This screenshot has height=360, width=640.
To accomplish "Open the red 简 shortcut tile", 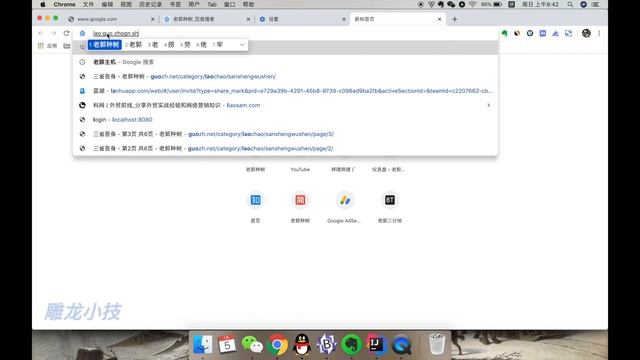I will 300,200.
